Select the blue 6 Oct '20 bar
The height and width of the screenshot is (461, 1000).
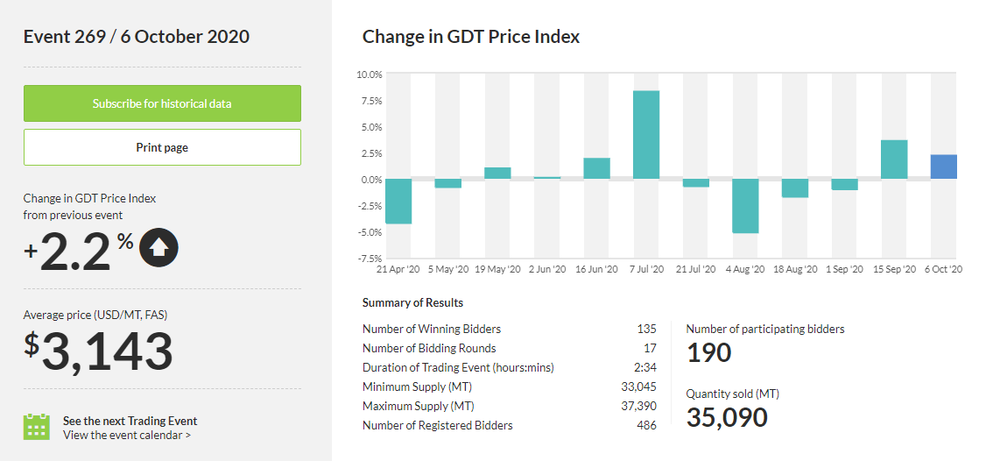click(944, 167)
